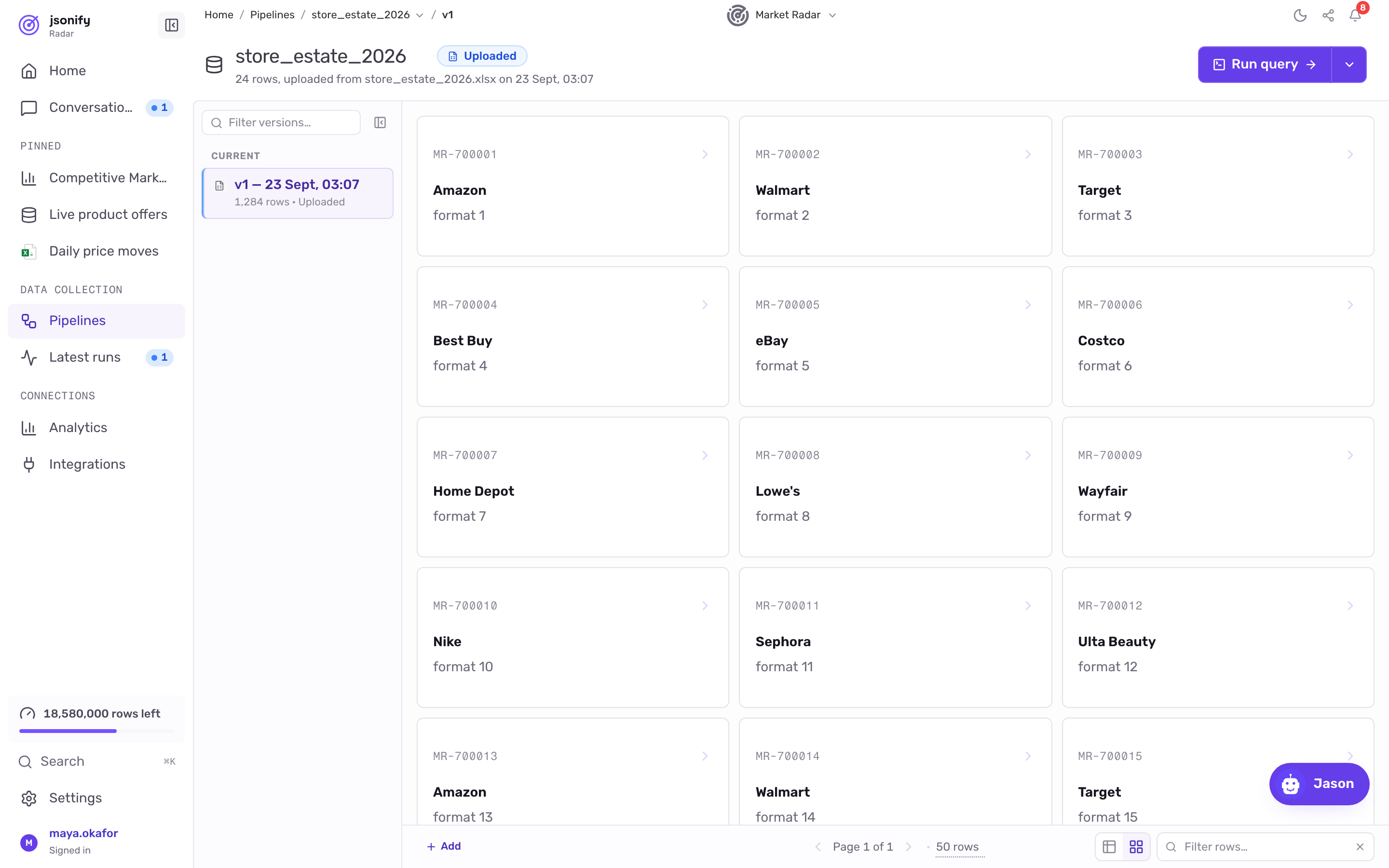The height and width of the screenshot is (868, 1389).
Task: Click the share icon in header
Action: (1328, 15)
